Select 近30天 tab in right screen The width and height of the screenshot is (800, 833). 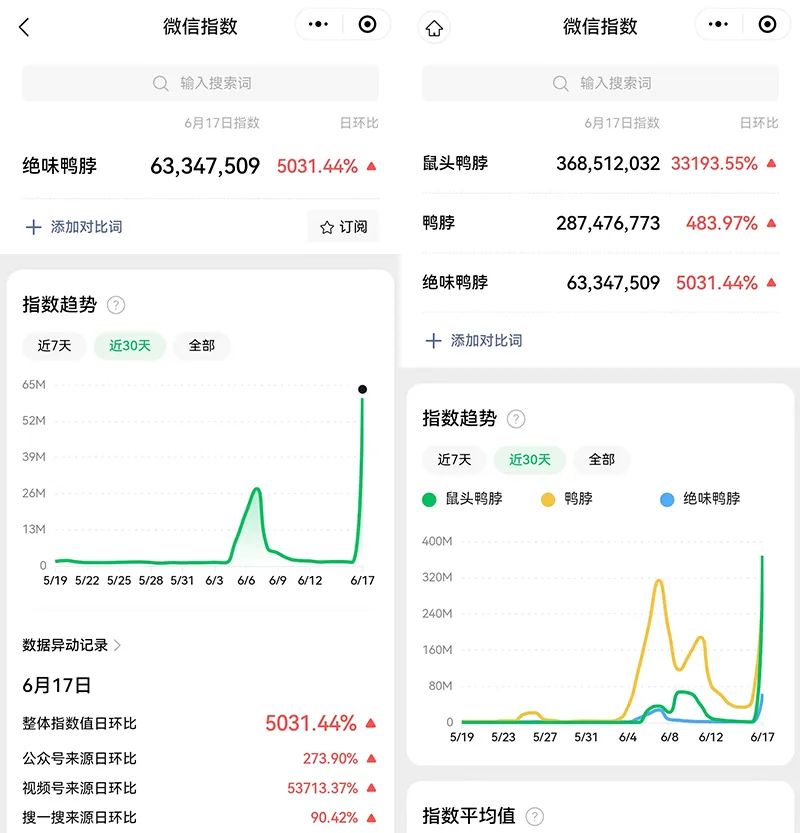530,460
